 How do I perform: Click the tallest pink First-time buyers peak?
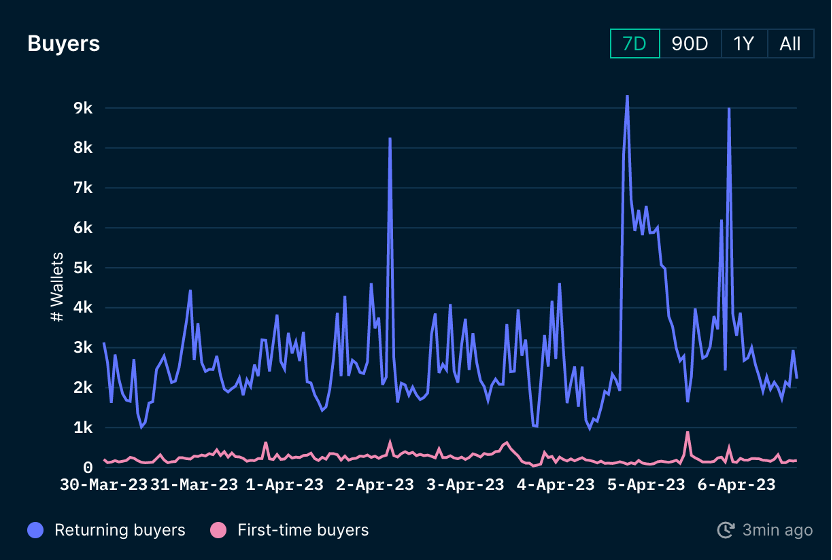[688, 433]
